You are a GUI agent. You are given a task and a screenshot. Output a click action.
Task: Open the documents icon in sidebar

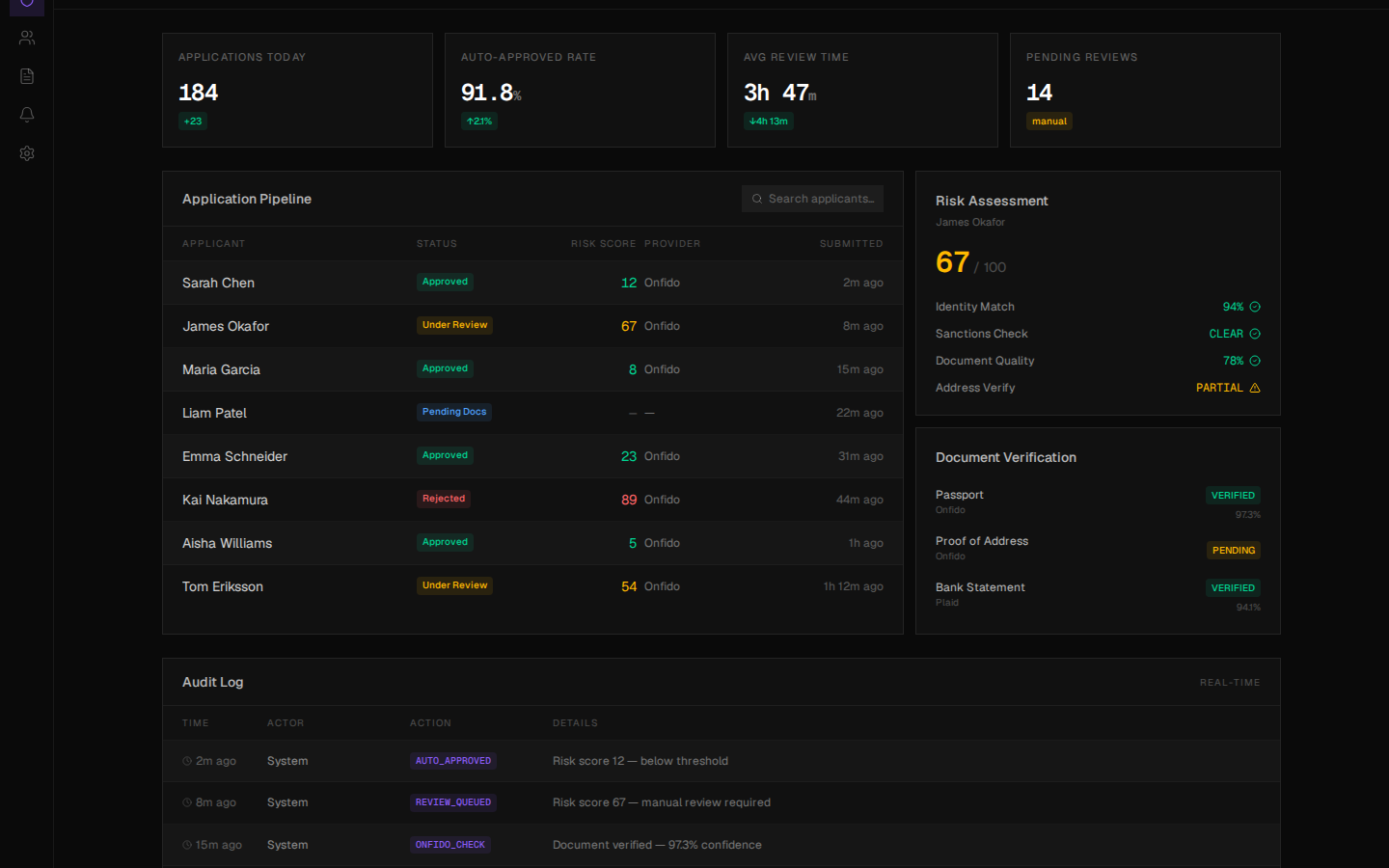27,76
